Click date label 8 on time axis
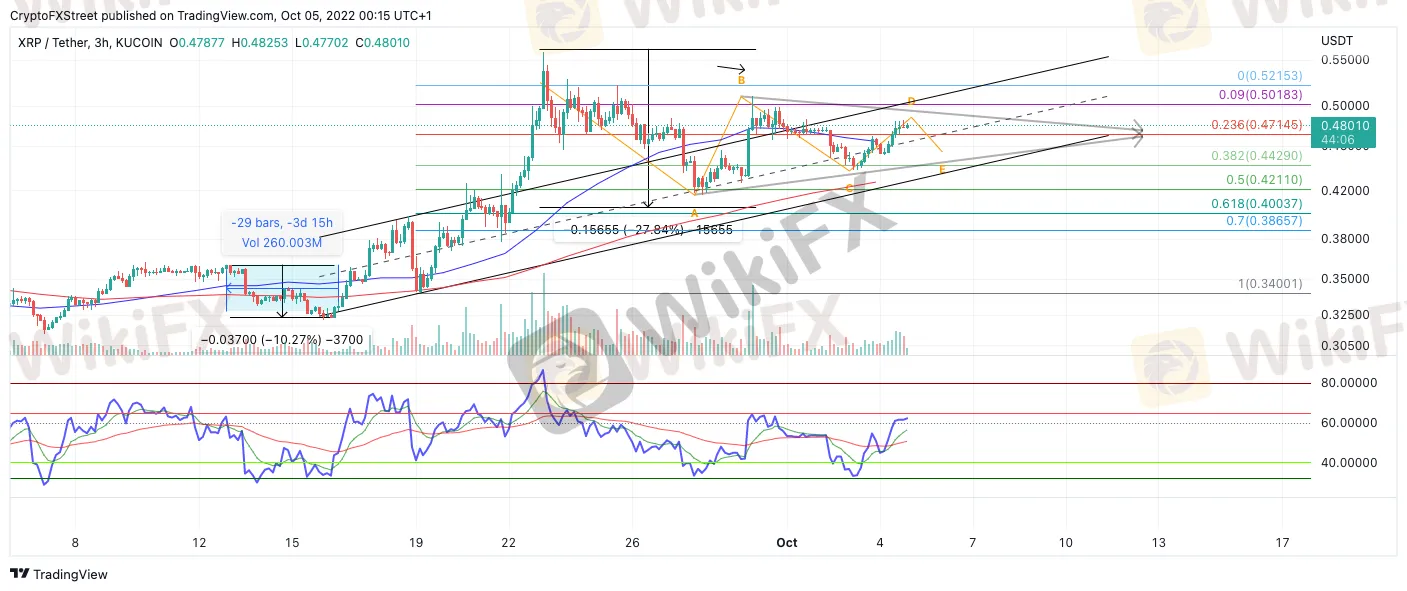The image size is (1407, 591). (74, 542)
